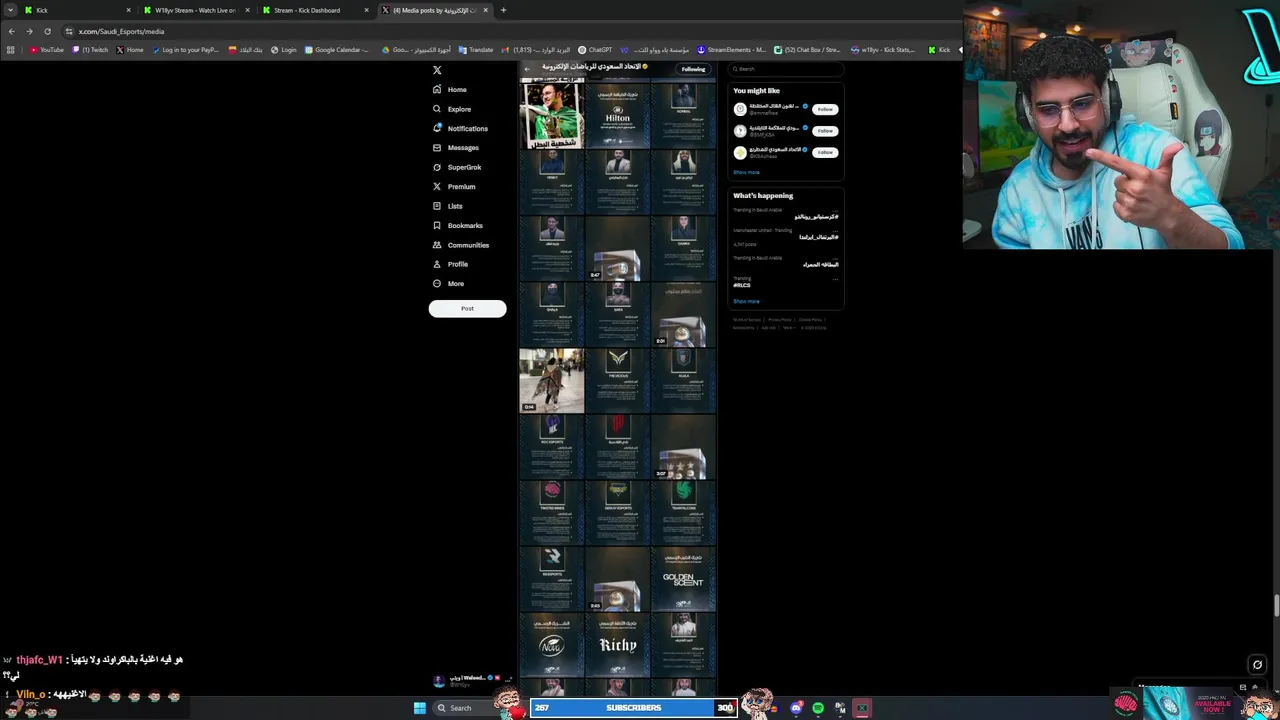Open the Golden Scent media thumbnail
The image size is (1280, 720).
point(683,579)
